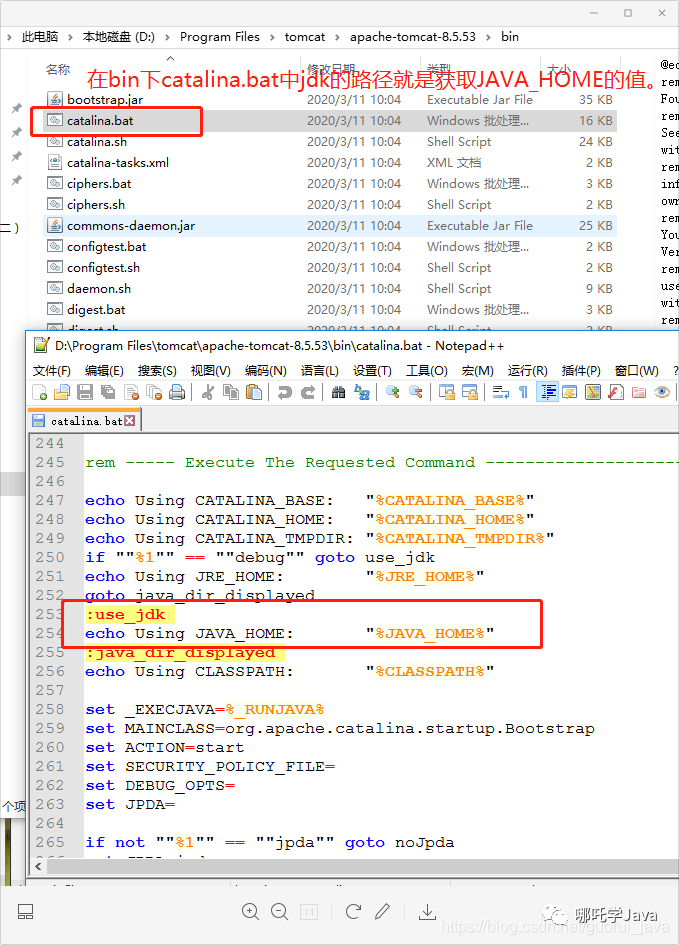Click the image viewer edit pencil icon
This screenshot has width=679, height=945.
pyautogui.click(x=383, y=911)
